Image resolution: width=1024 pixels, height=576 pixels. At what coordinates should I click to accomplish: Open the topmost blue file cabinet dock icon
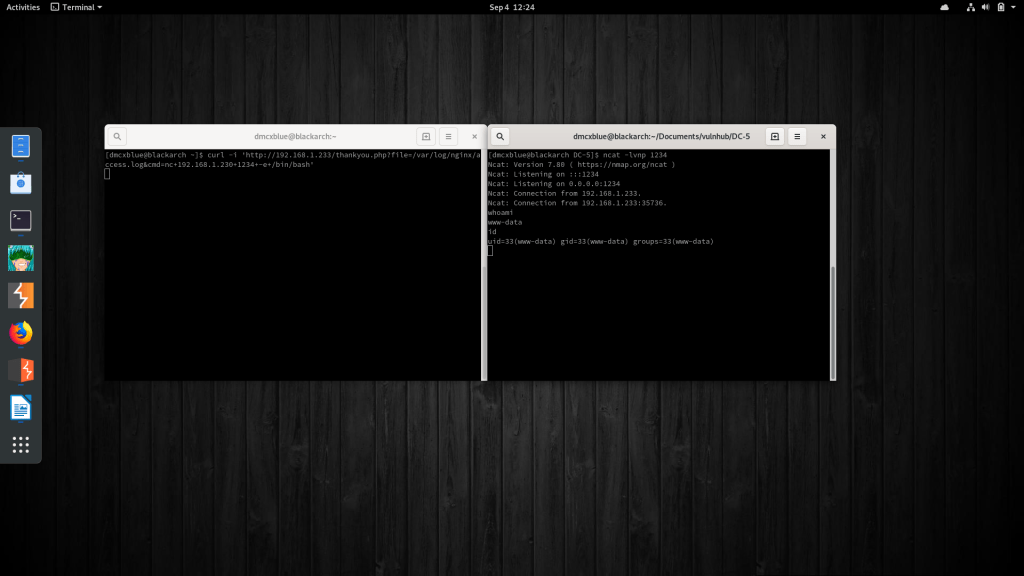[21, 146]
